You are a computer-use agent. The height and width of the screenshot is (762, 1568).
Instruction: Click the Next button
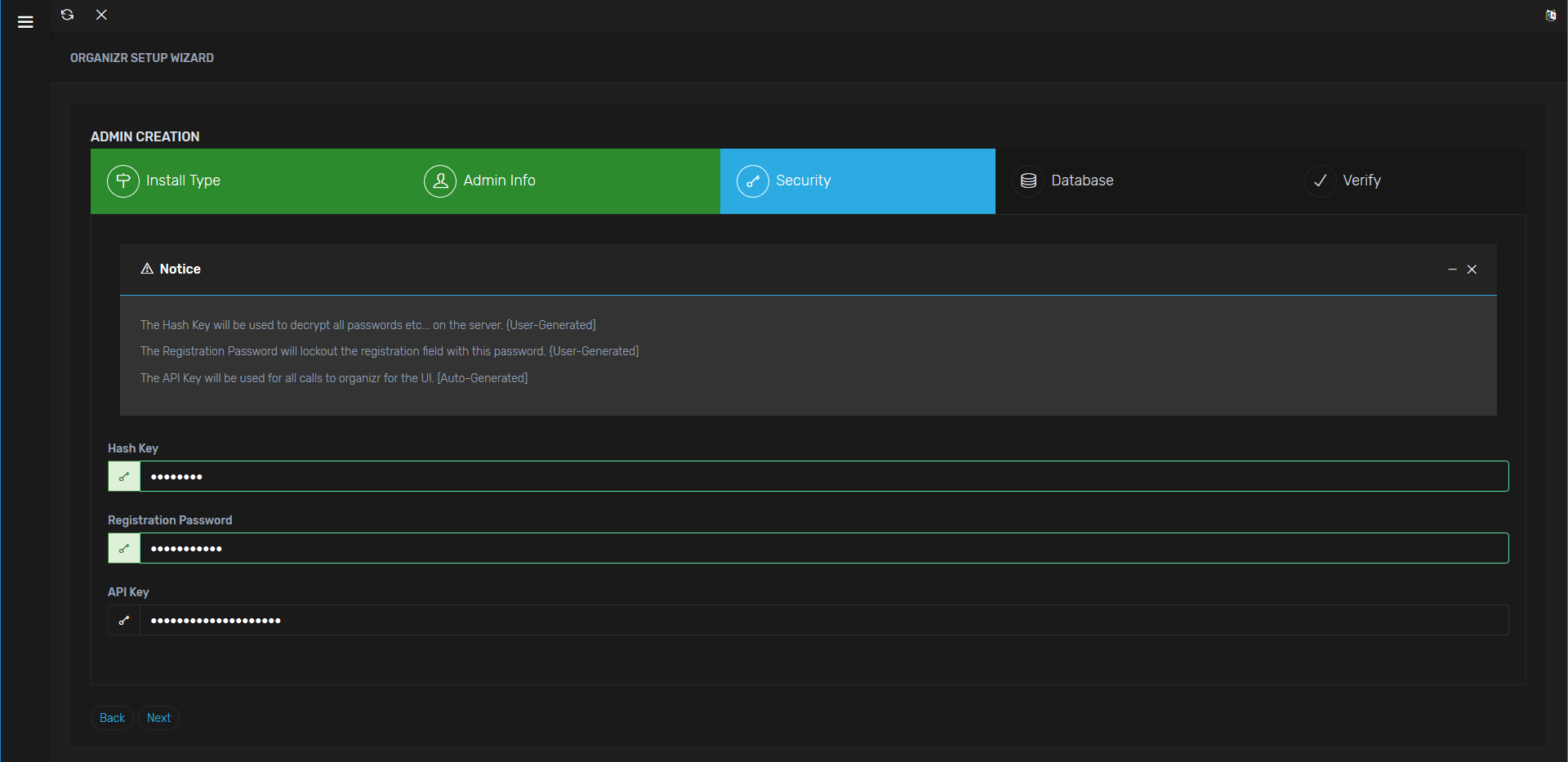[x=158, y=718]
